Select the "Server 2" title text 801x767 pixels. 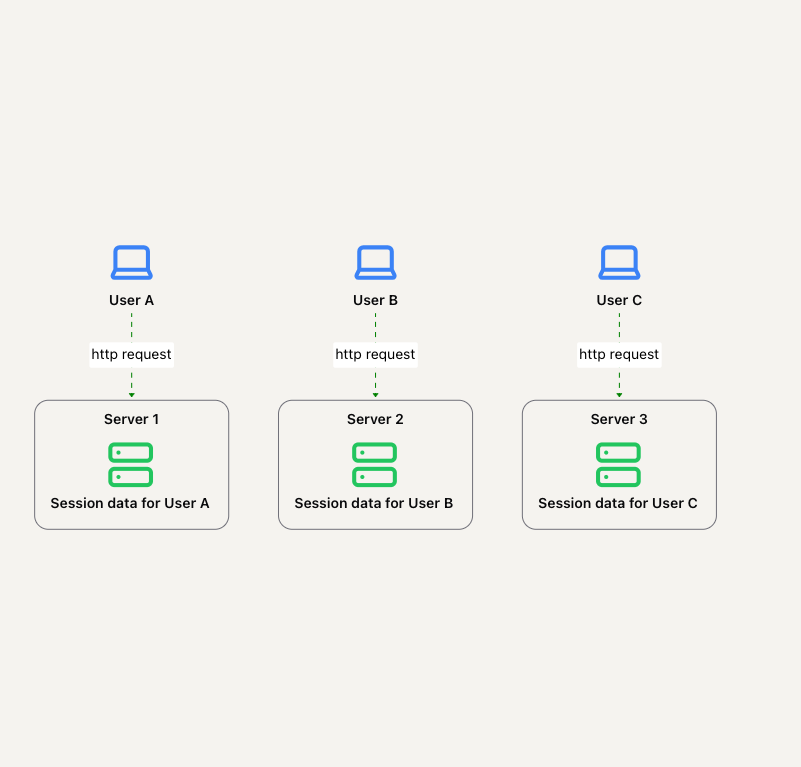(x=375, y=419)
